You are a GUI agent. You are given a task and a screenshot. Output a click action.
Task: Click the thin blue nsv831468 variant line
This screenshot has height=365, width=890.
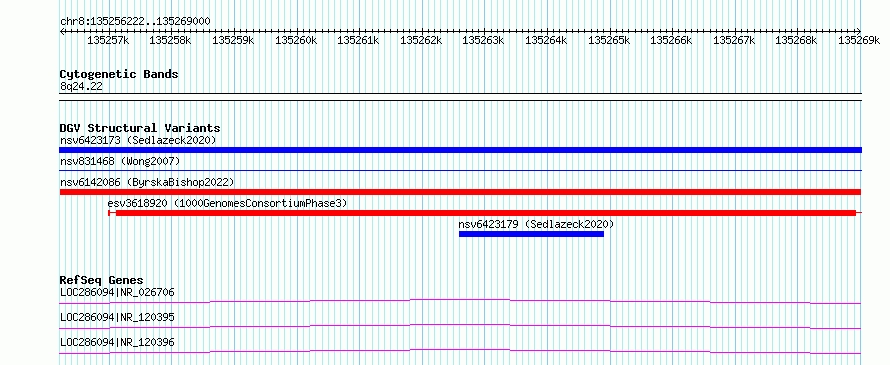tap(460, 170)
